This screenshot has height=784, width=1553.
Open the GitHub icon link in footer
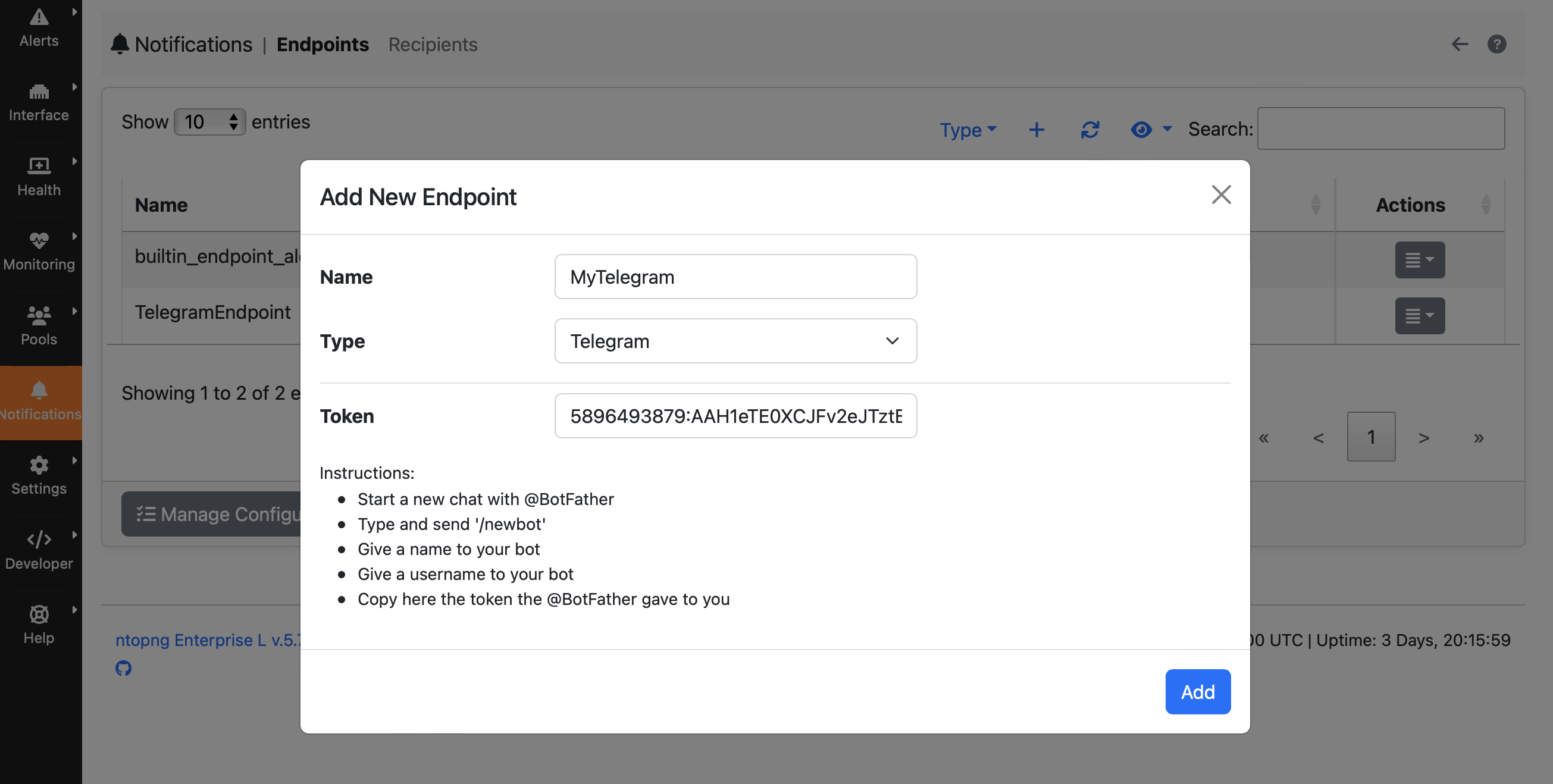pyautogui.click(x=124, y=667)
